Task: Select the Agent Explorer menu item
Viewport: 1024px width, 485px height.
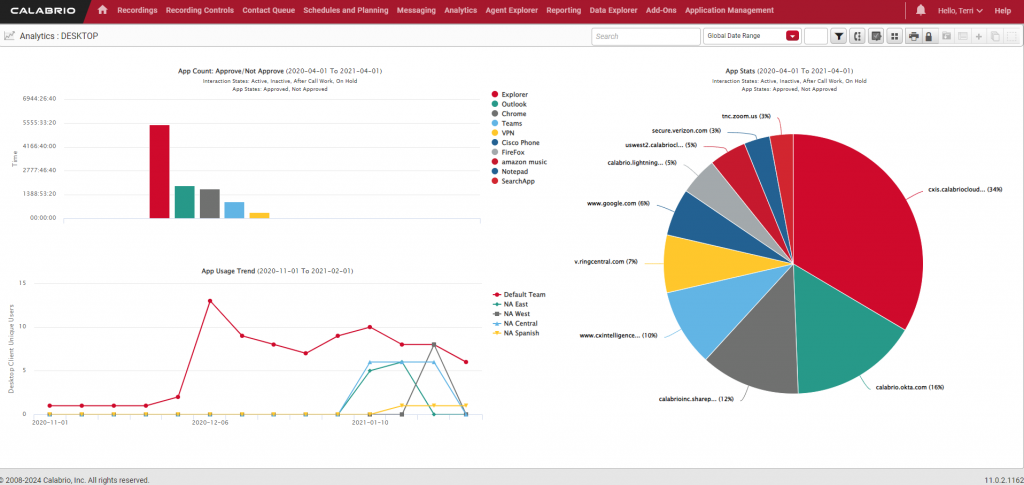Action: (512, 10)
